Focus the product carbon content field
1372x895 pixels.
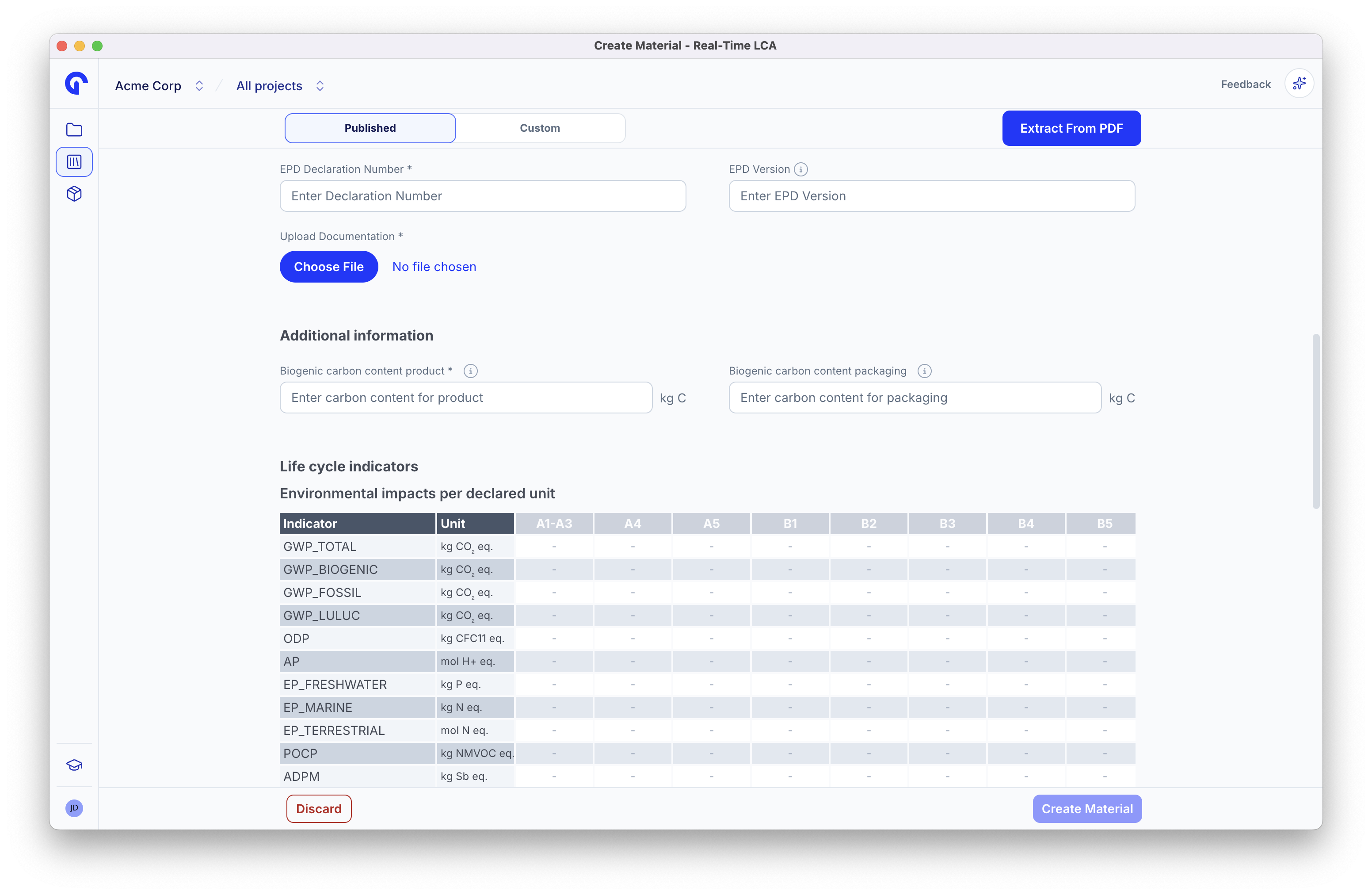pyautogui.click(x=466, y=398)
